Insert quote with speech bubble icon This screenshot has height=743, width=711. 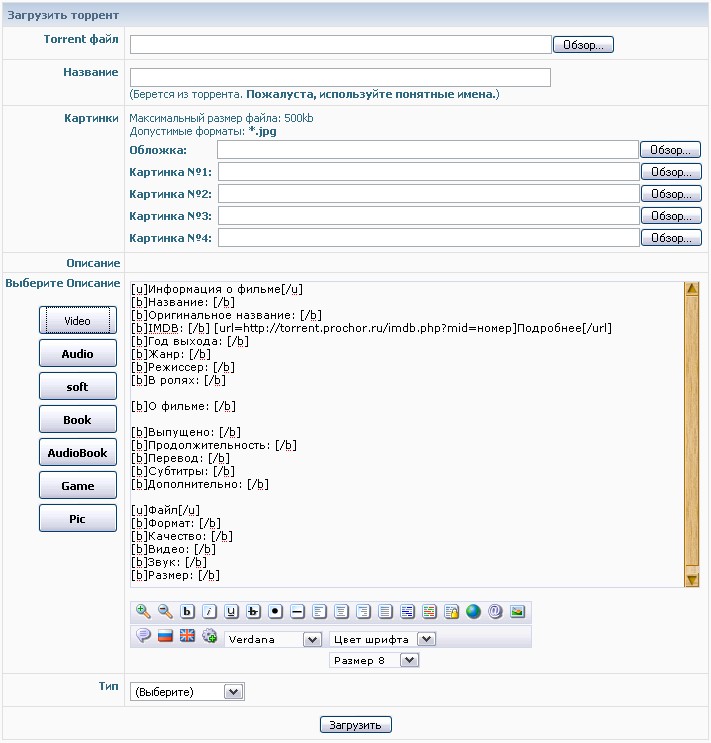coord(143,635)
